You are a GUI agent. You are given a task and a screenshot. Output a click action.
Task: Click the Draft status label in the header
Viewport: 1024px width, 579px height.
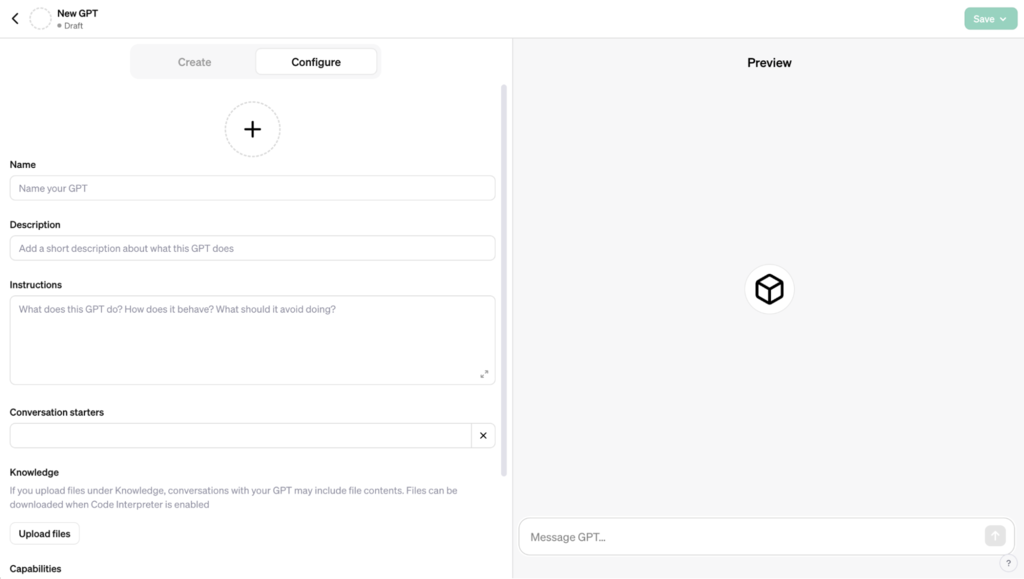pyautogui.click(x=74, y=26)
